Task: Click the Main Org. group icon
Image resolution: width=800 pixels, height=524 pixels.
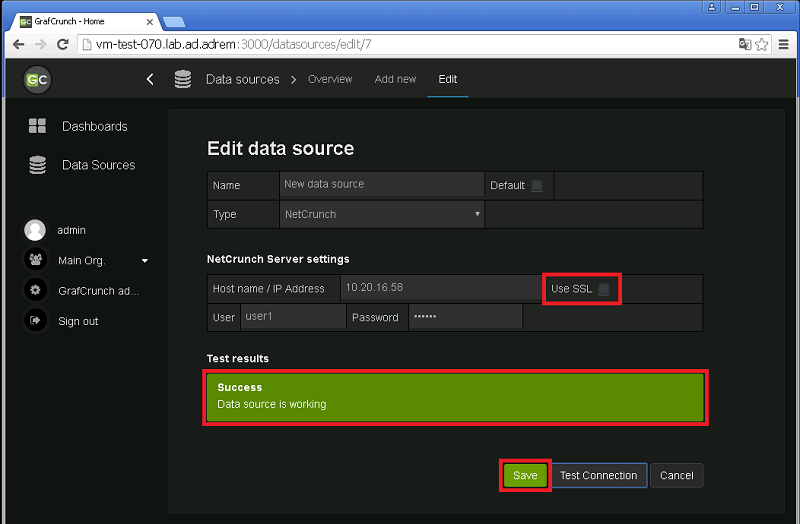Action: click(x=35, y=260)
